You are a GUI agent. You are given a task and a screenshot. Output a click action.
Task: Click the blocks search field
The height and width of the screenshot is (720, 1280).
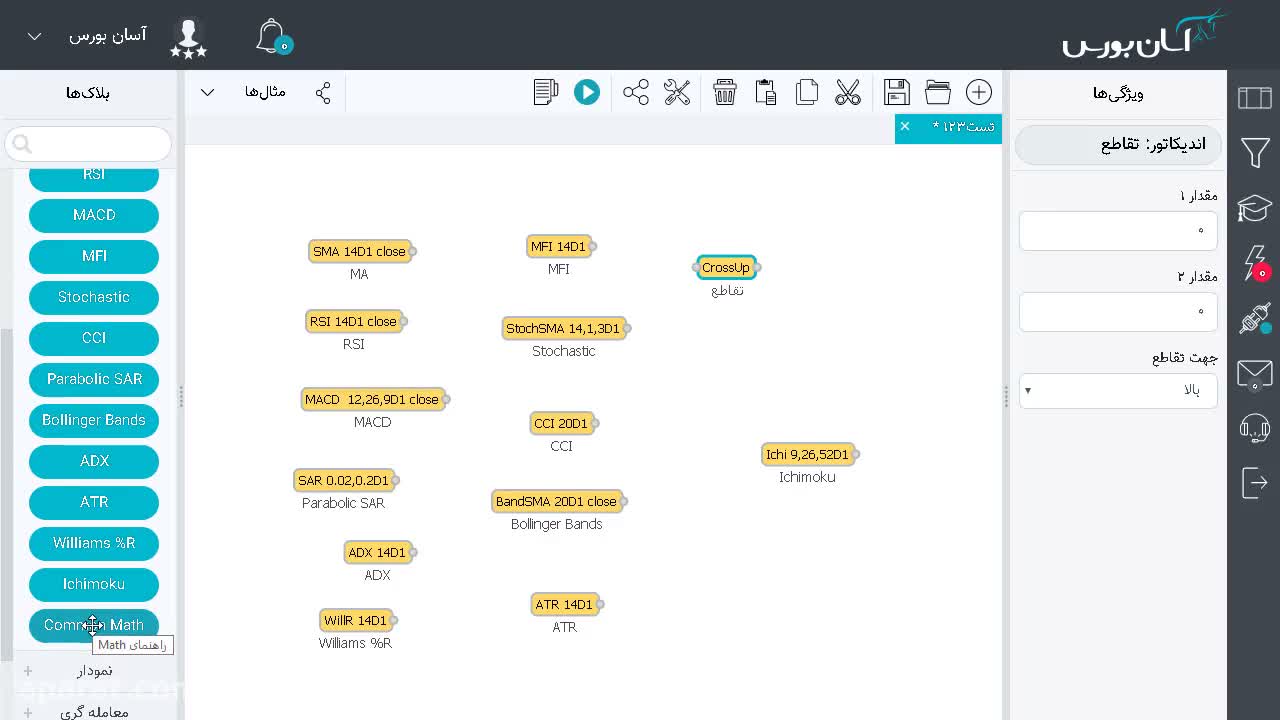pos(88,144)
